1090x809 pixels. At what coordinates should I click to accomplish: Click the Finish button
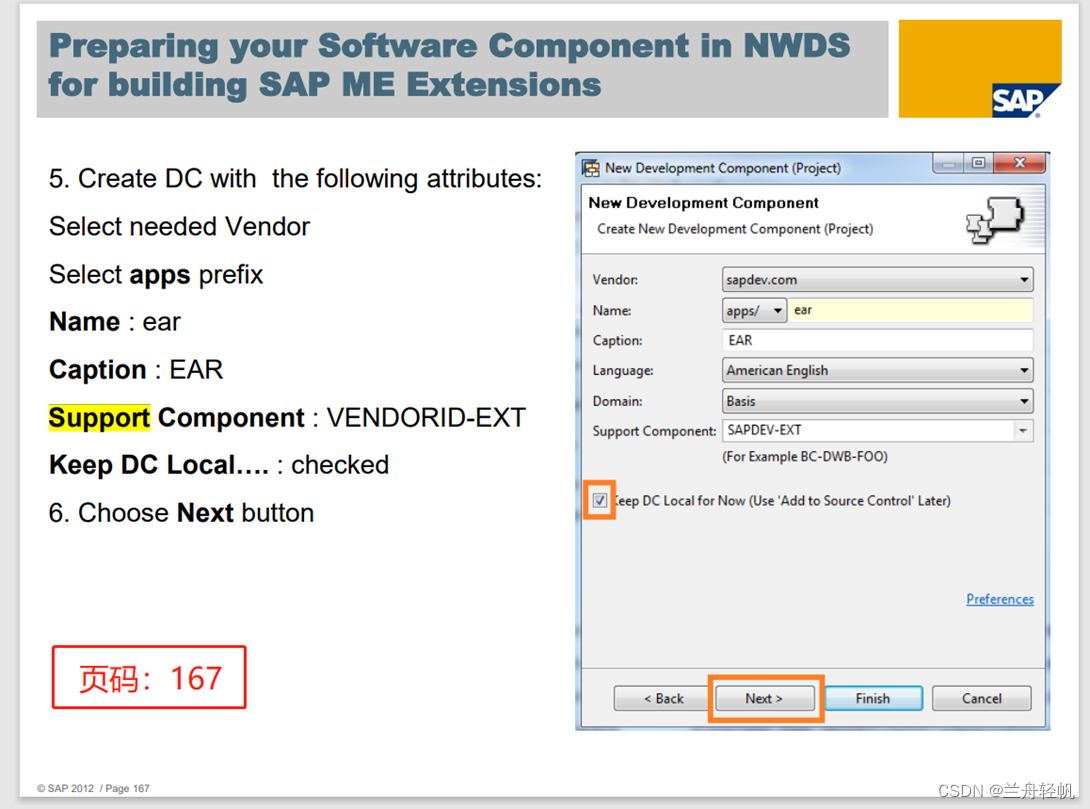[872, 698]
